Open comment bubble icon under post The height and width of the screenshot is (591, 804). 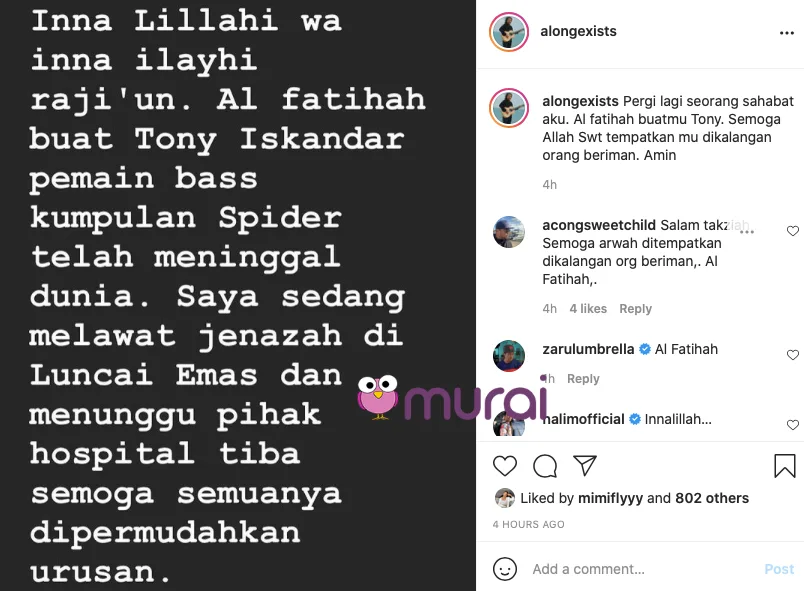[x=545, y=466]
